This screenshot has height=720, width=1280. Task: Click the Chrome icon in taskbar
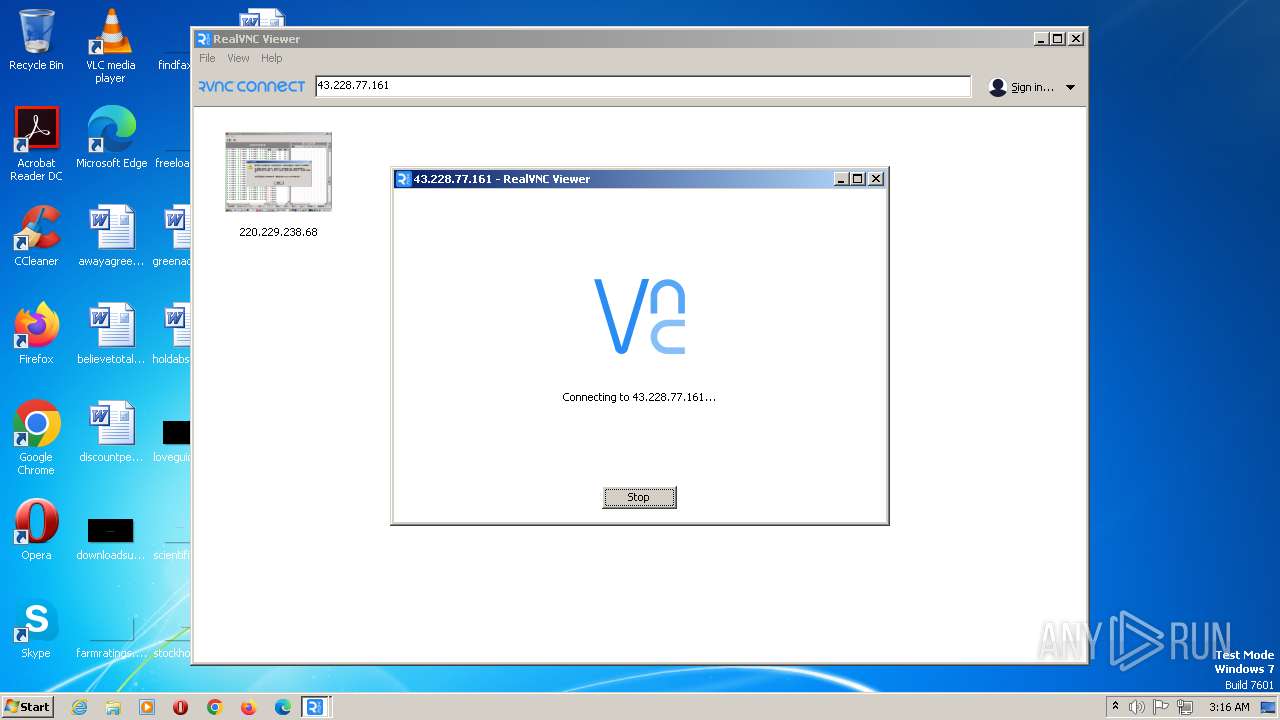click(215, 707)
